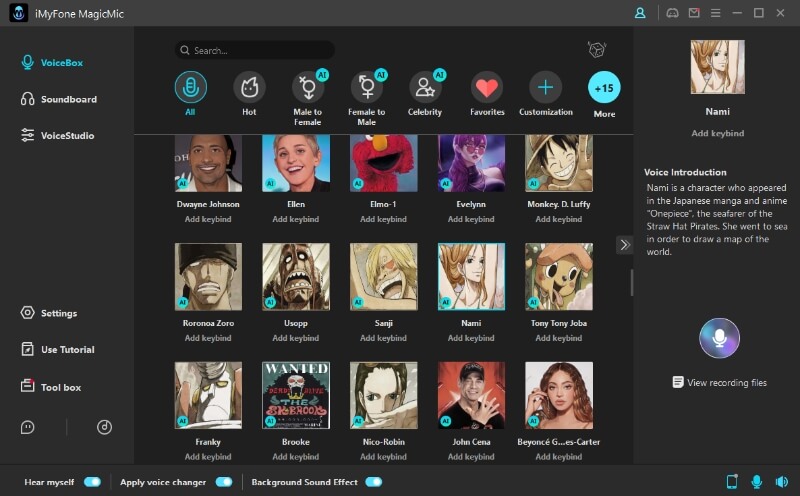Open Use Tutorial in sidebar
The height and width of the screenshot is (496, 800).
click(x=57, y=350)
